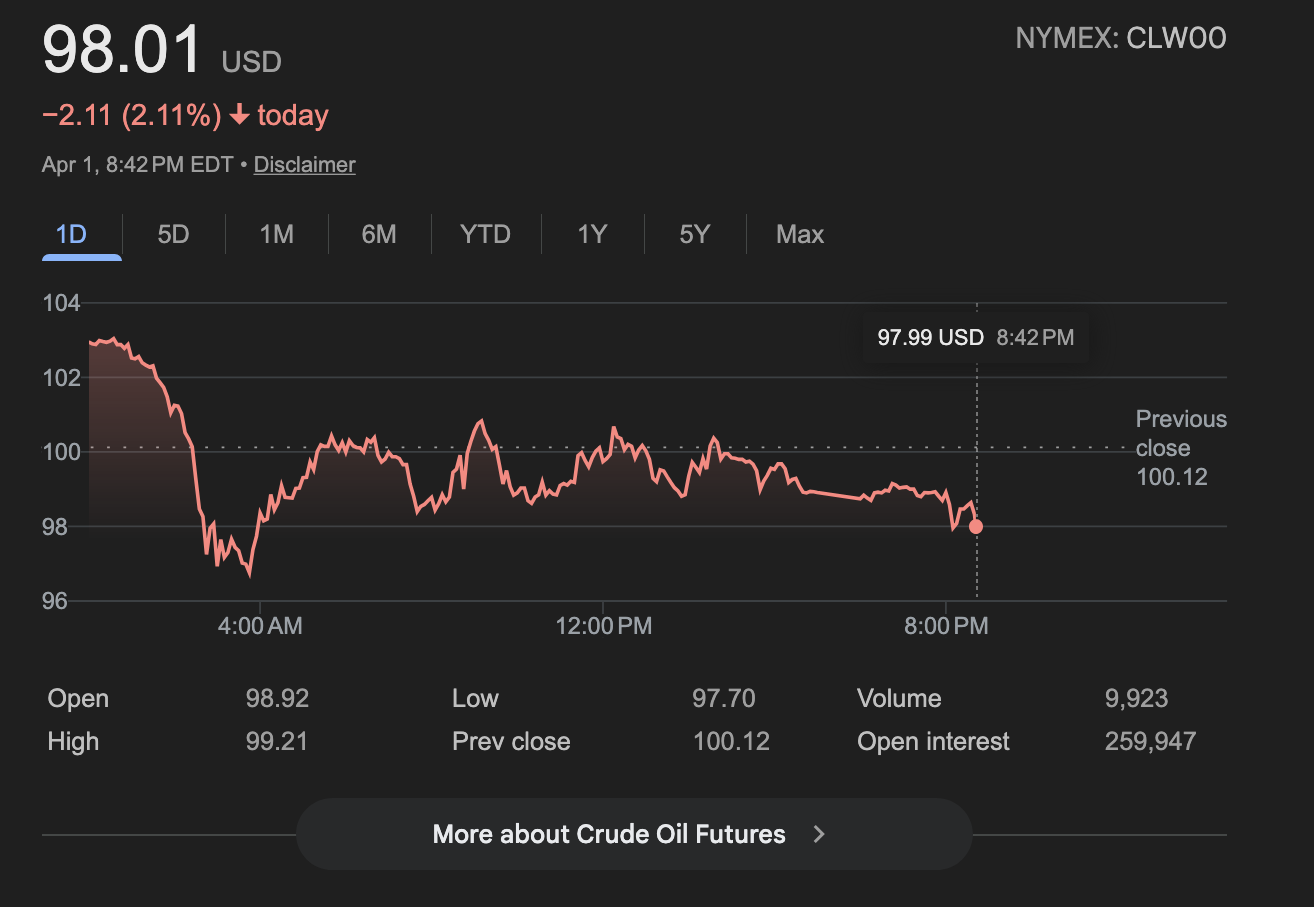Click the red price marker dot on chart

tap(976, 527)
